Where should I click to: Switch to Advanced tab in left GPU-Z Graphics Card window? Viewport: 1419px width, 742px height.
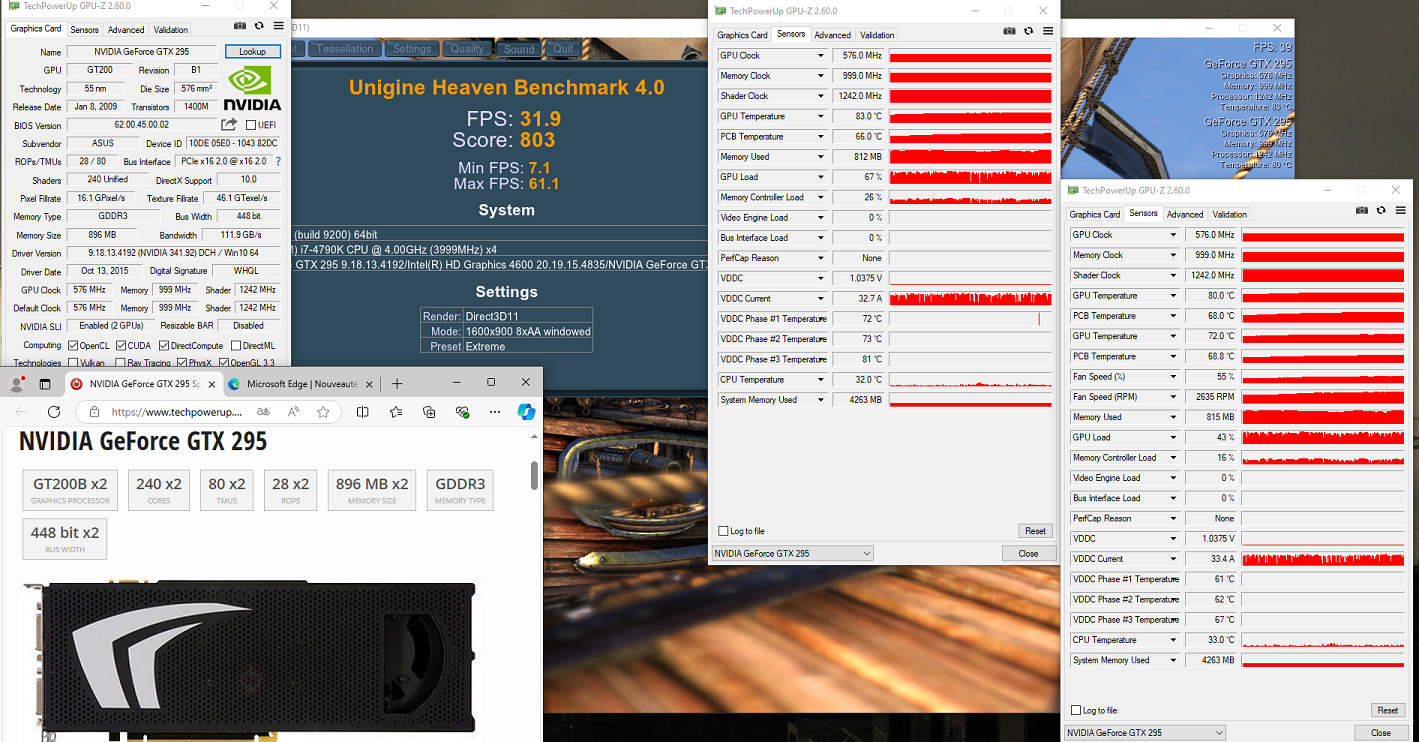126,30
